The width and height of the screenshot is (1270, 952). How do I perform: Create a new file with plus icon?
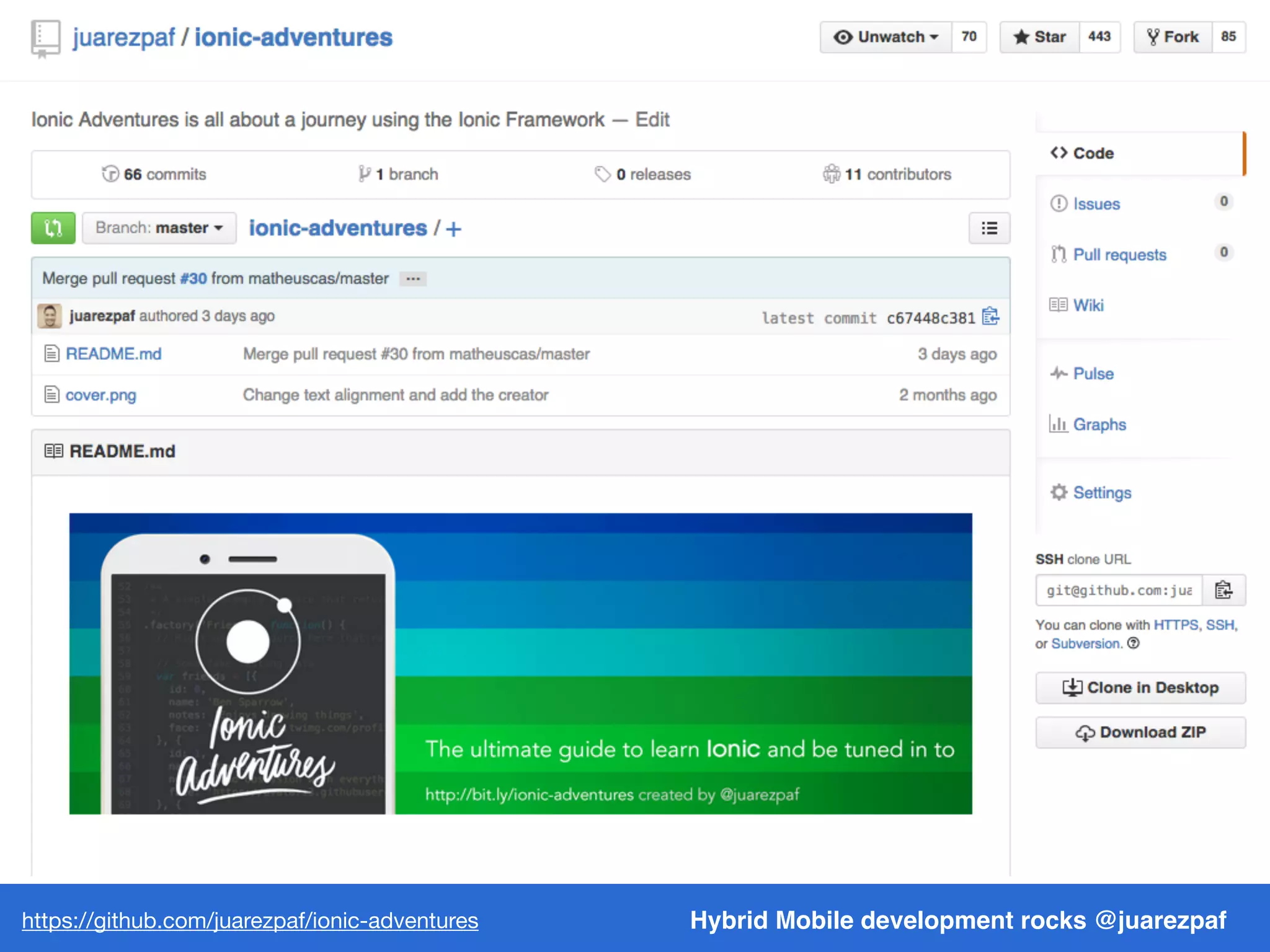(453, 229)
